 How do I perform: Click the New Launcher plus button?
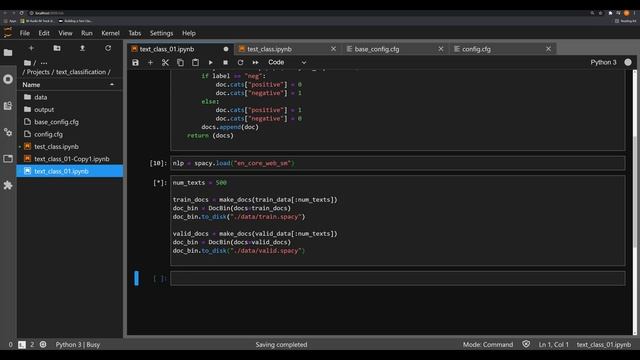31,48
